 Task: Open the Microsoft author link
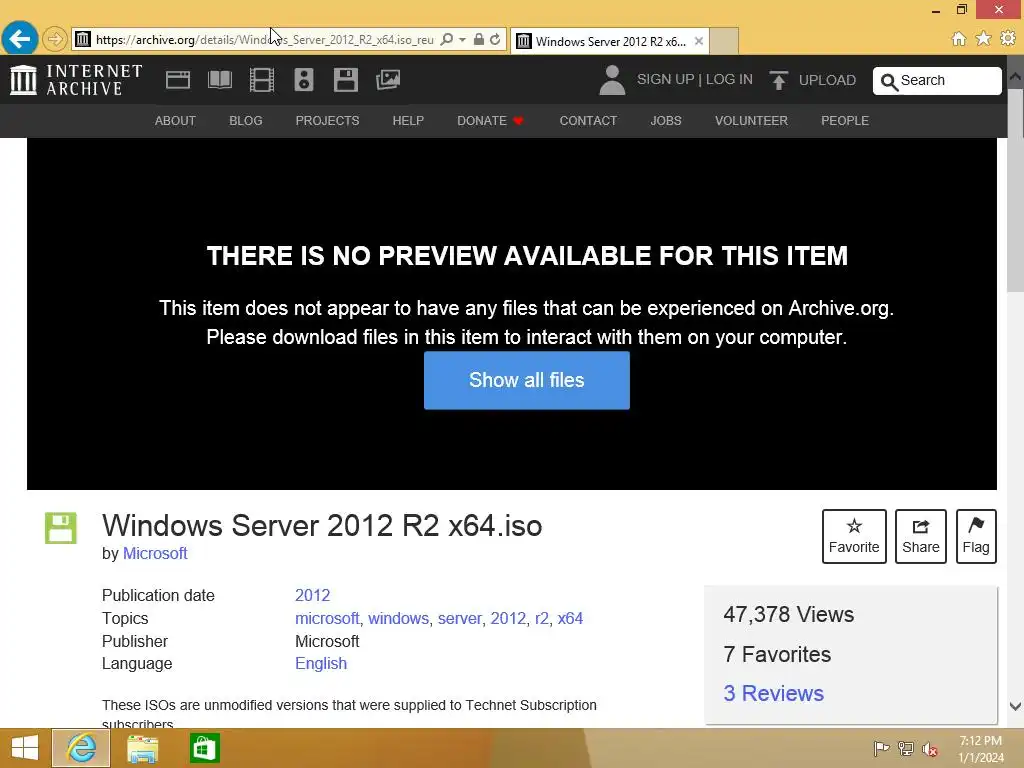[155, 553]
